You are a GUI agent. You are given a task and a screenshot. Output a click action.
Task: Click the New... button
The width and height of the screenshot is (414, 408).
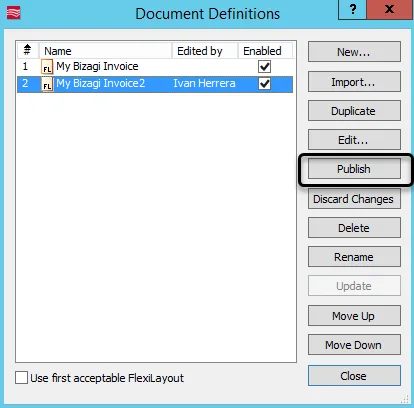pyautogui.click(x=354, y=52)
